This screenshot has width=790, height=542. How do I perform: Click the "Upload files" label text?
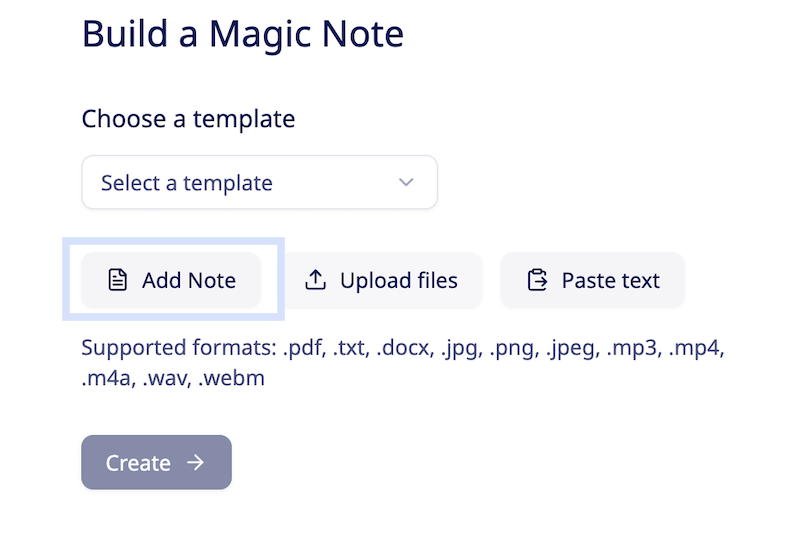click(x=399, y=280)
